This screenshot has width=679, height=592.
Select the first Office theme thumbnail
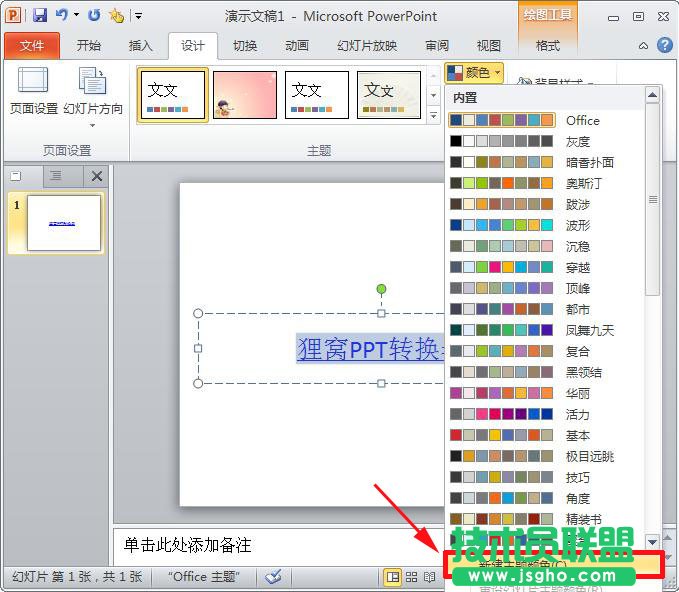click(172, 95)
